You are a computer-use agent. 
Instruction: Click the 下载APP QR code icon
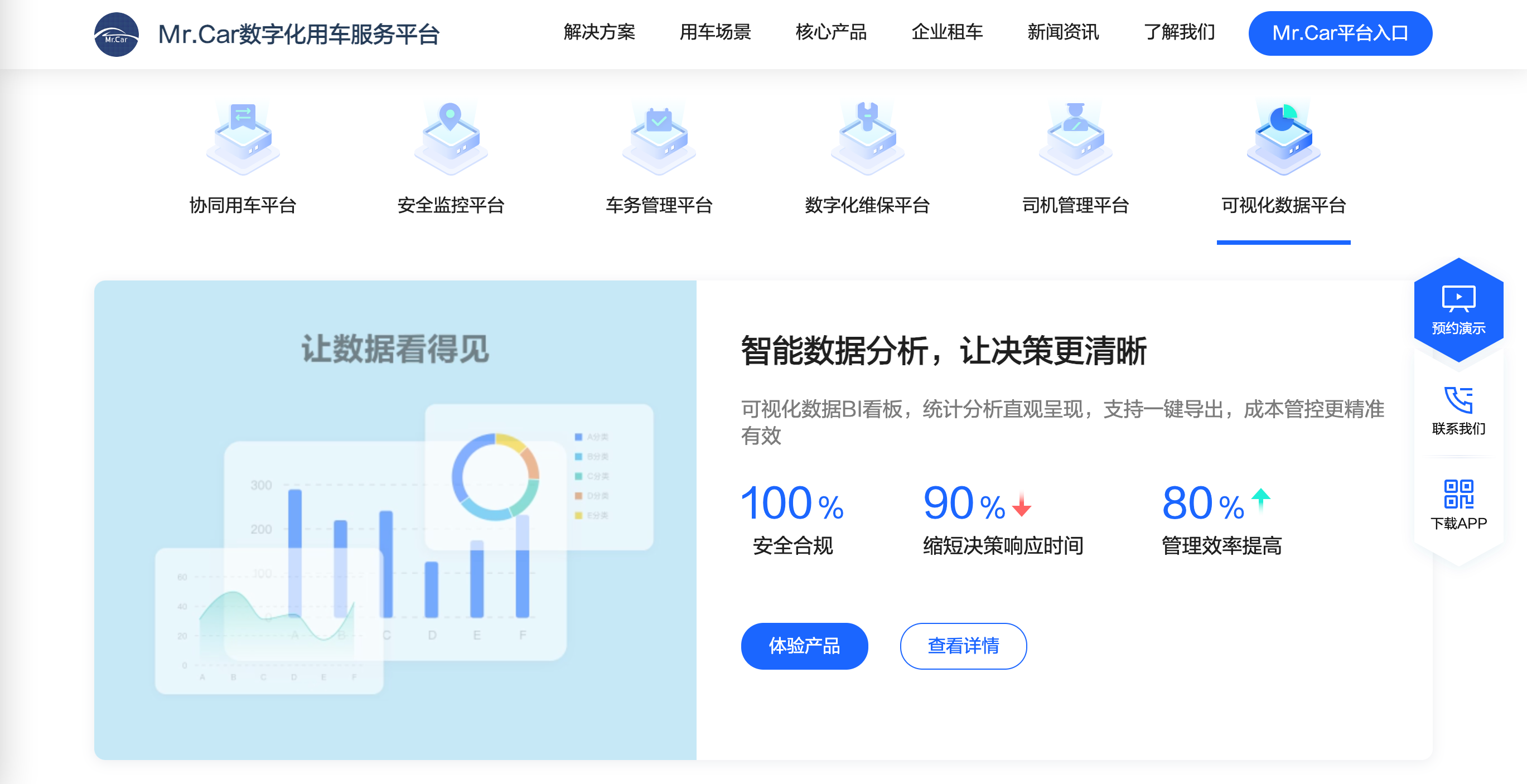(x=1458, y=493)
